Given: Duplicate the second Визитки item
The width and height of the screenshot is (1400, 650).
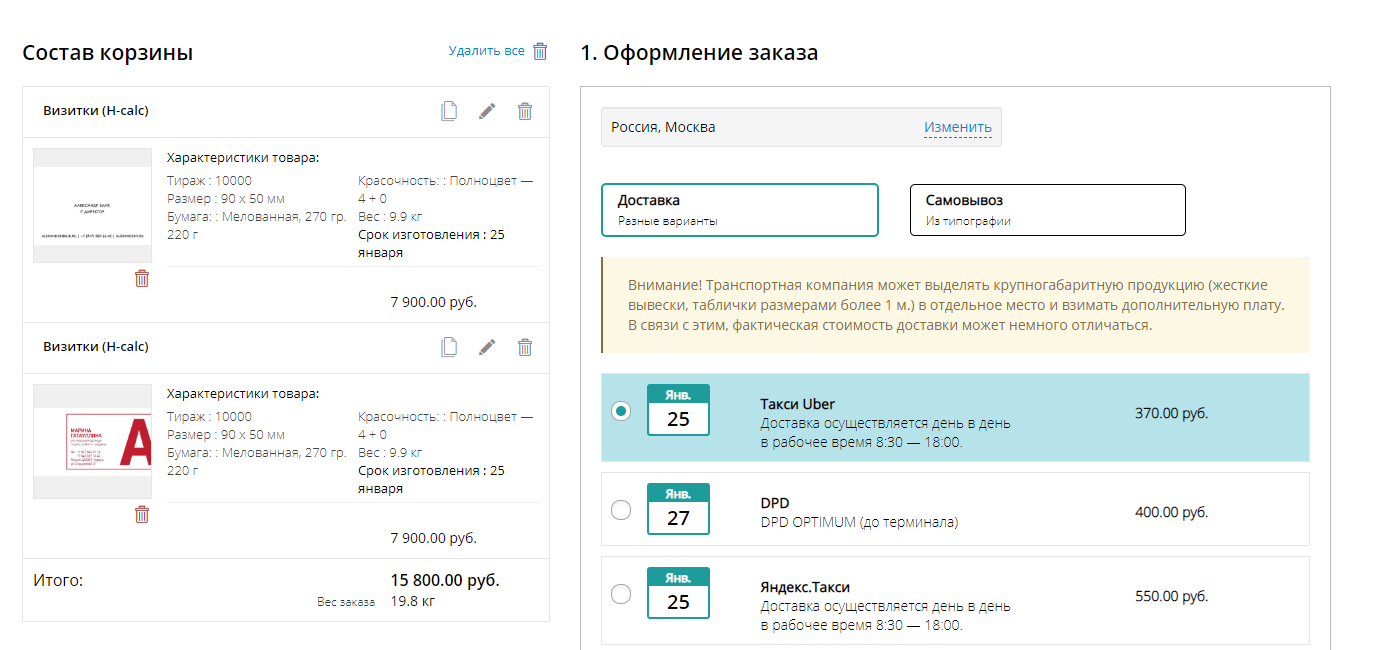Looking at the screenshot, I should coord(449,347).
